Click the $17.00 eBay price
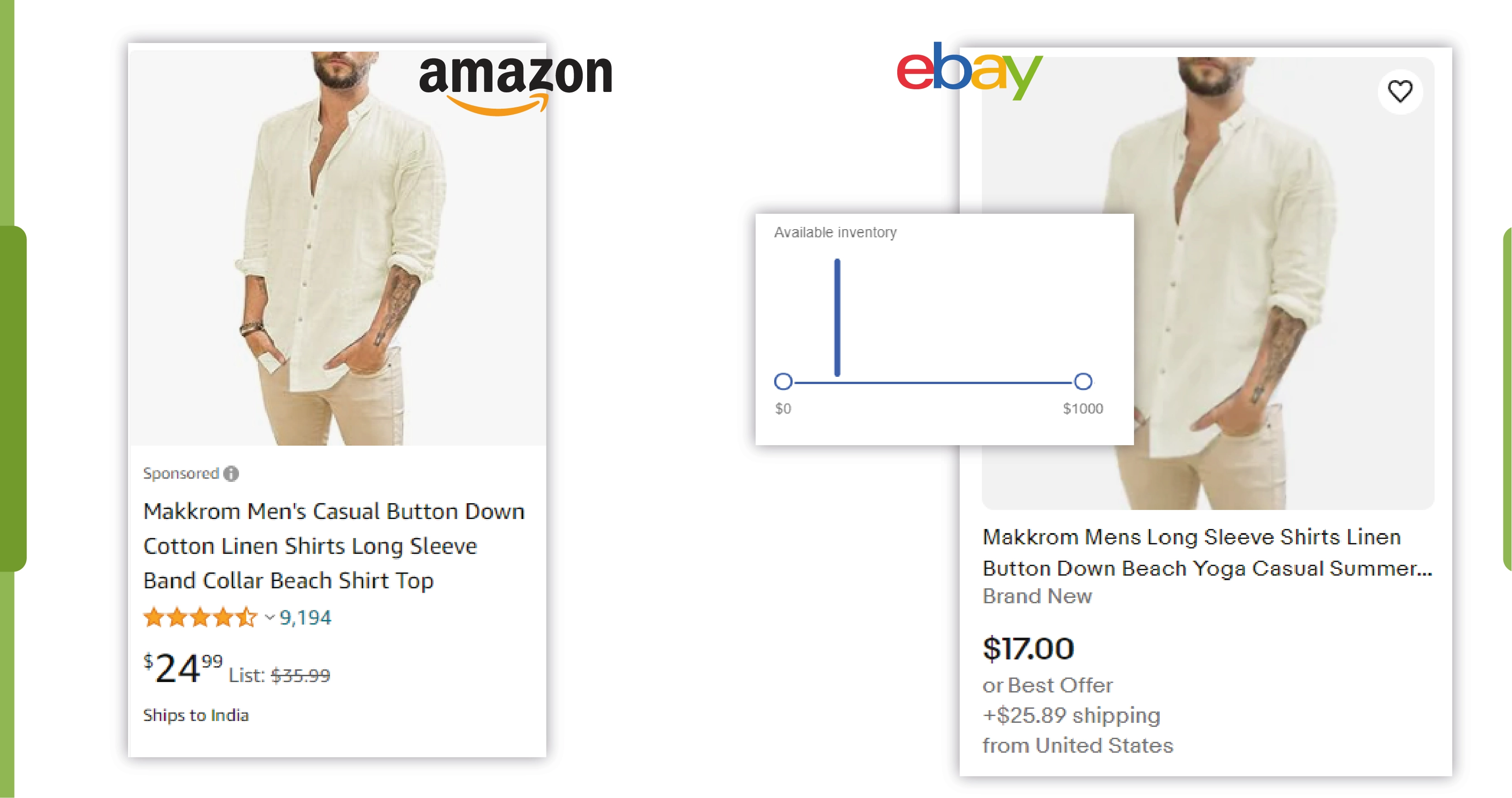This screenshot has height=798, width=1512. click(1029, 649)
